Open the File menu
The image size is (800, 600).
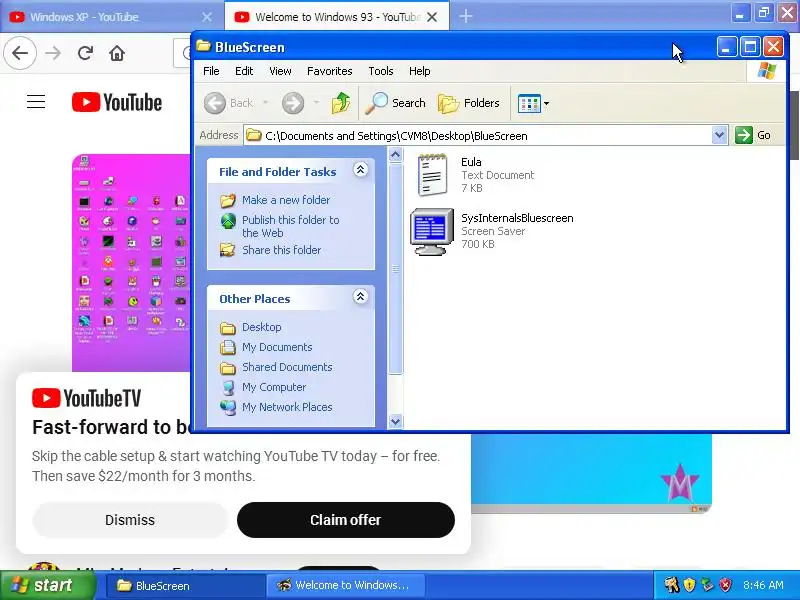click(x=211, y=71)
